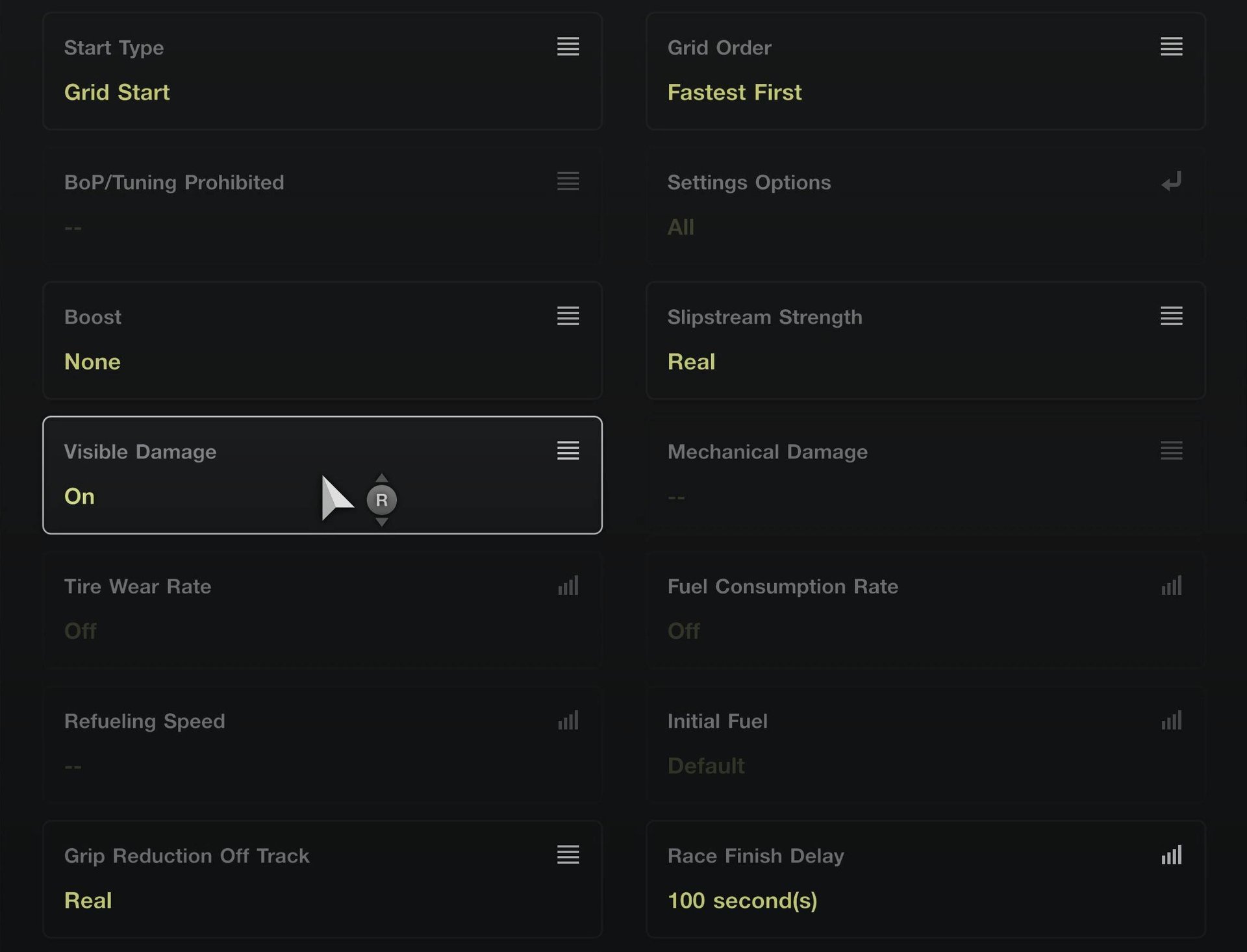Click list icon on Grip Reduction Off Track

coord(568,855)
